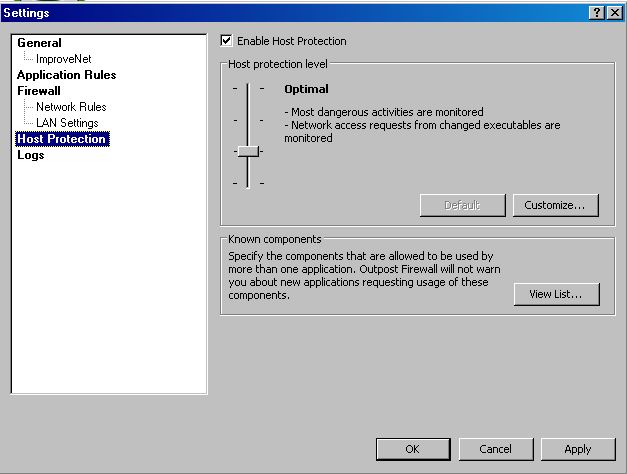Open View List of known components

click(x=557, y=294)
